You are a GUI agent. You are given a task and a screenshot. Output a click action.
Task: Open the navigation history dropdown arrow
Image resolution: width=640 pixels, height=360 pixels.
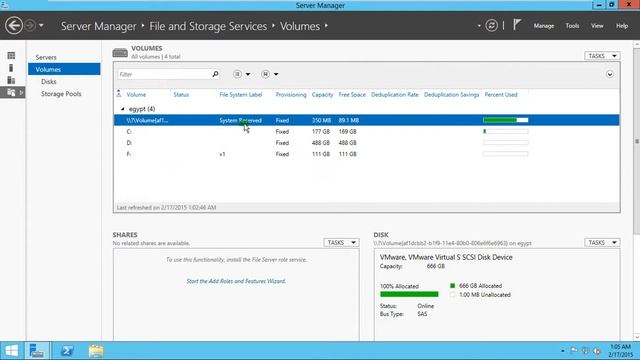click(41, 26)
